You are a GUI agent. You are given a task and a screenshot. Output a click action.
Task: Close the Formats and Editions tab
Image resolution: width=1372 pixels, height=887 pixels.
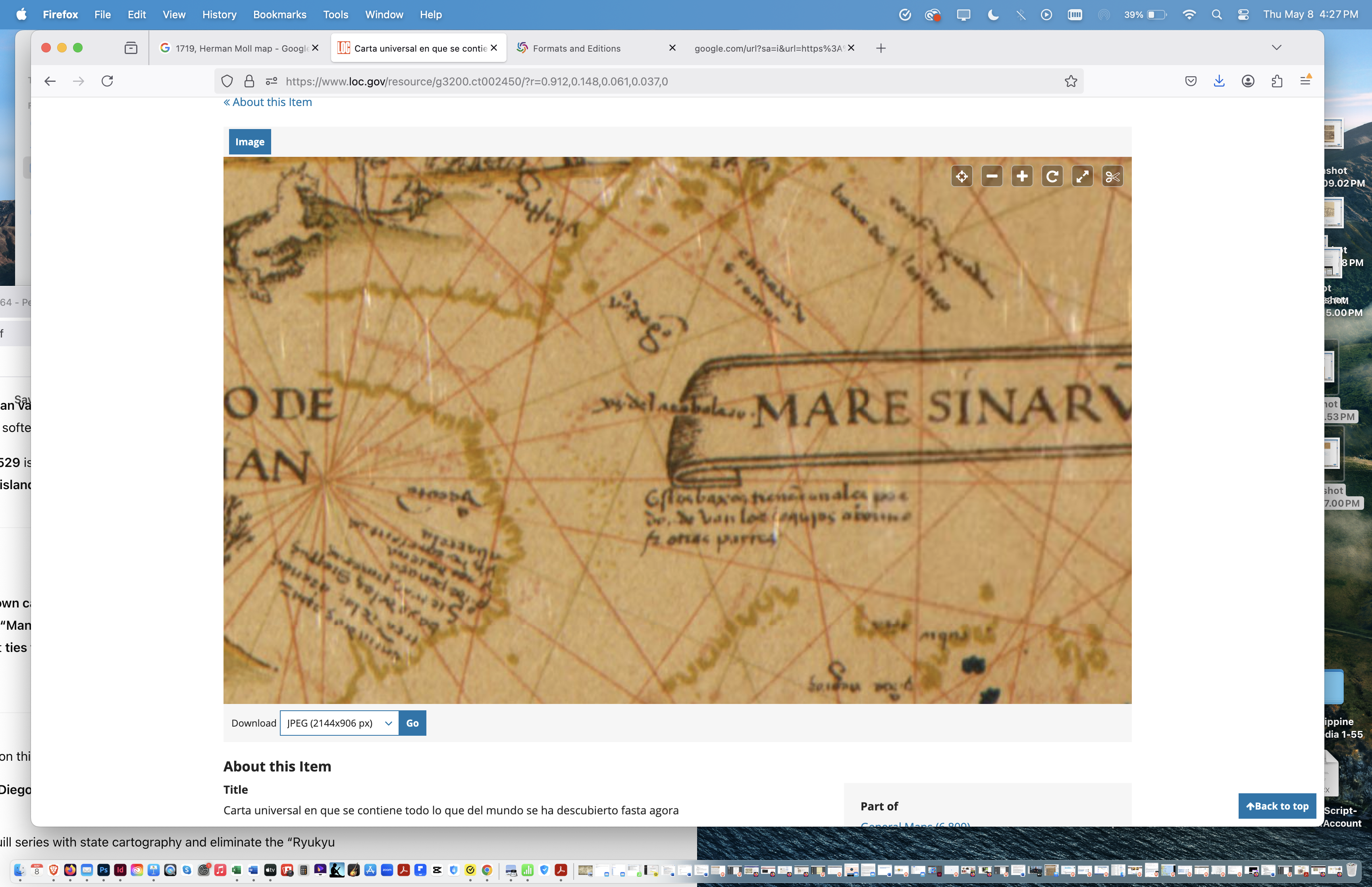point(672,48)
